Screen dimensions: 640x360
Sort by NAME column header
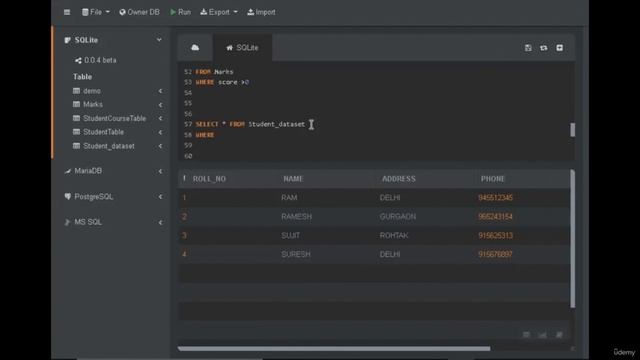[x=293, y=179]
